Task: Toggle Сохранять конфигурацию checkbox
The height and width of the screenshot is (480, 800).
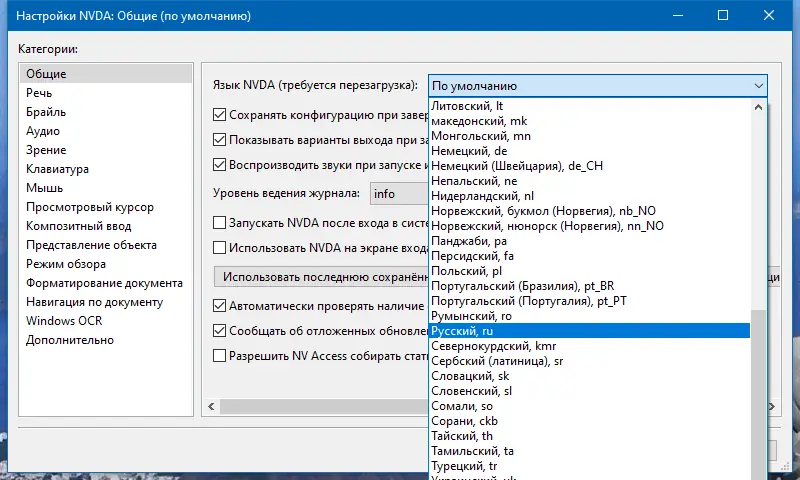Action: coord(221,115)
